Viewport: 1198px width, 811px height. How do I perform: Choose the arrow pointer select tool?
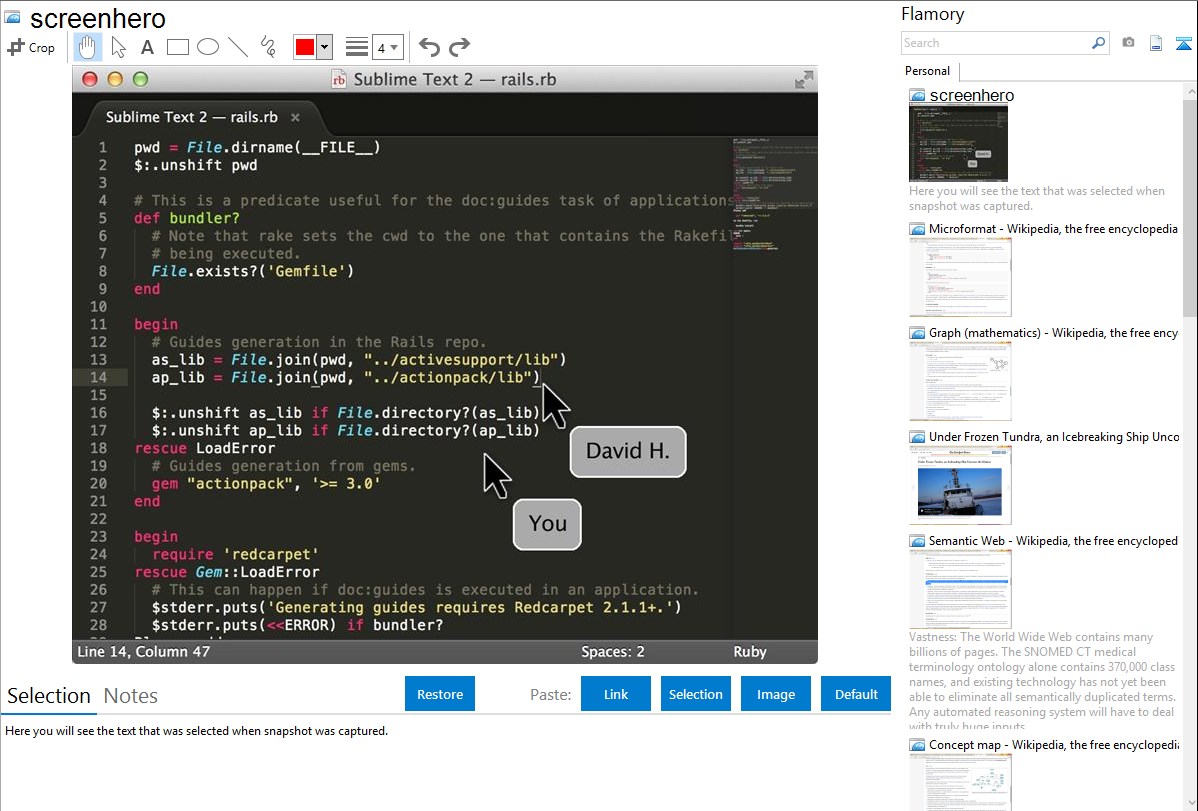tap(118, 47)
